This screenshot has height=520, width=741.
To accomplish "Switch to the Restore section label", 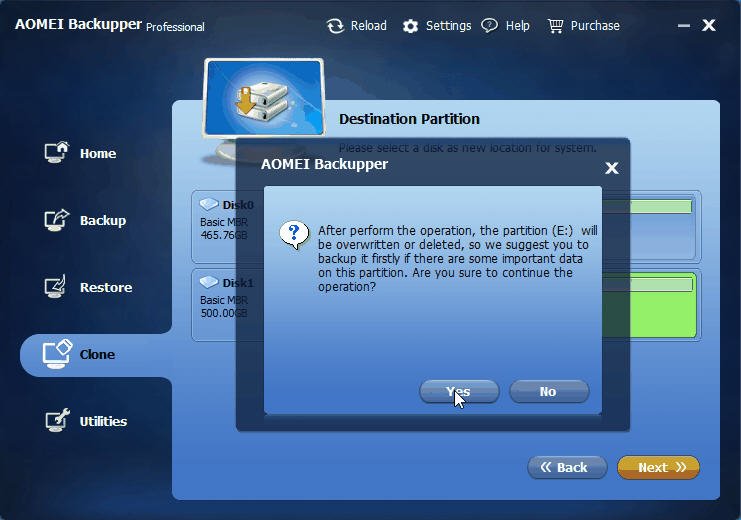I will click(106, 287).
